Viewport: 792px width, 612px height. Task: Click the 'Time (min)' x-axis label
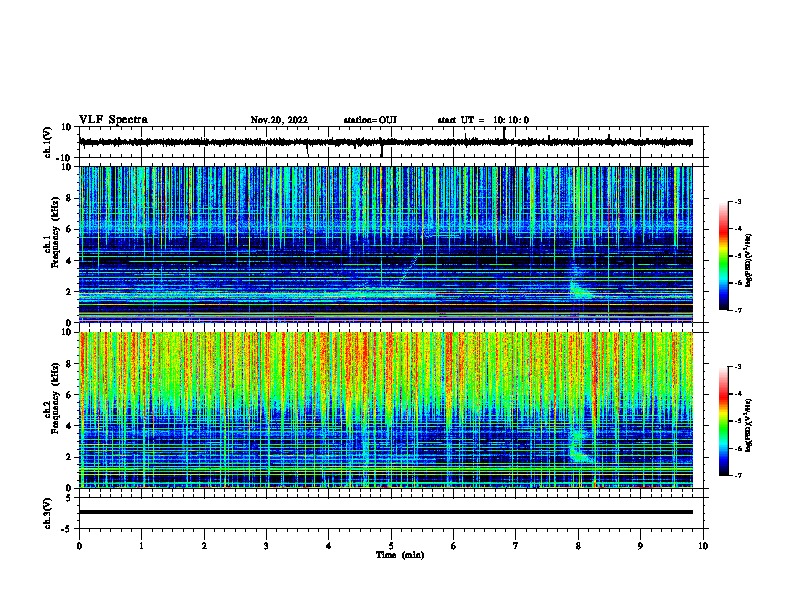(x=400, y=555)
